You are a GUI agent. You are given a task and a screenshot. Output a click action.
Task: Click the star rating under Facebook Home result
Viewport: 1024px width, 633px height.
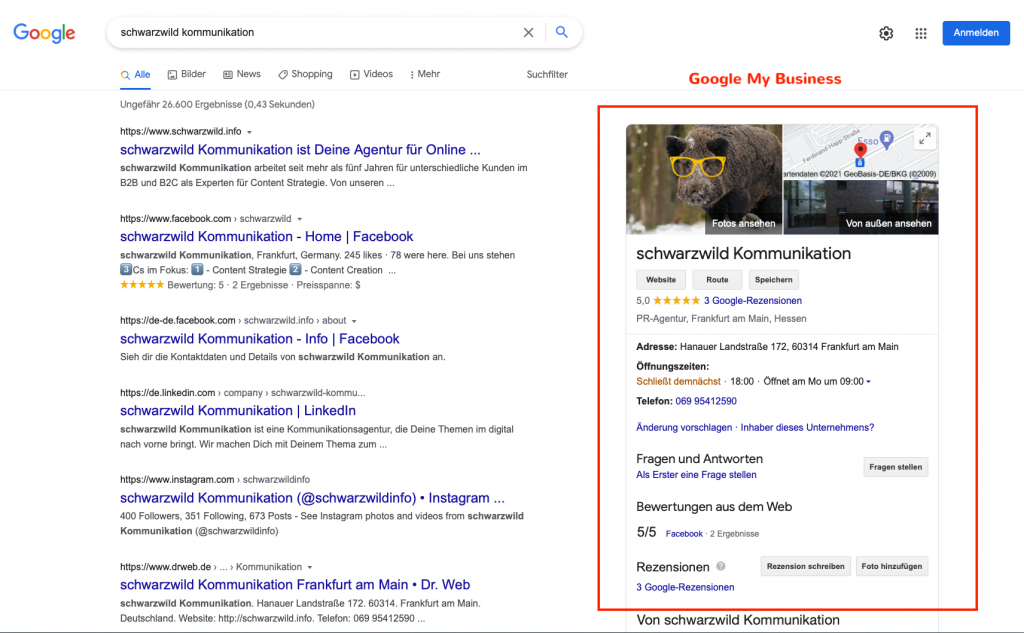point(142,285)
